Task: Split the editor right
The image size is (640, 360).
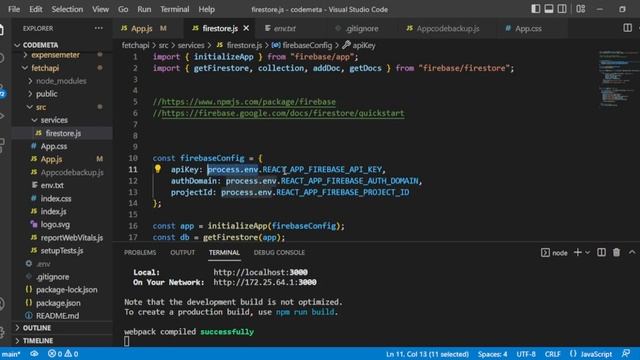Action: (x=627, y=28)
